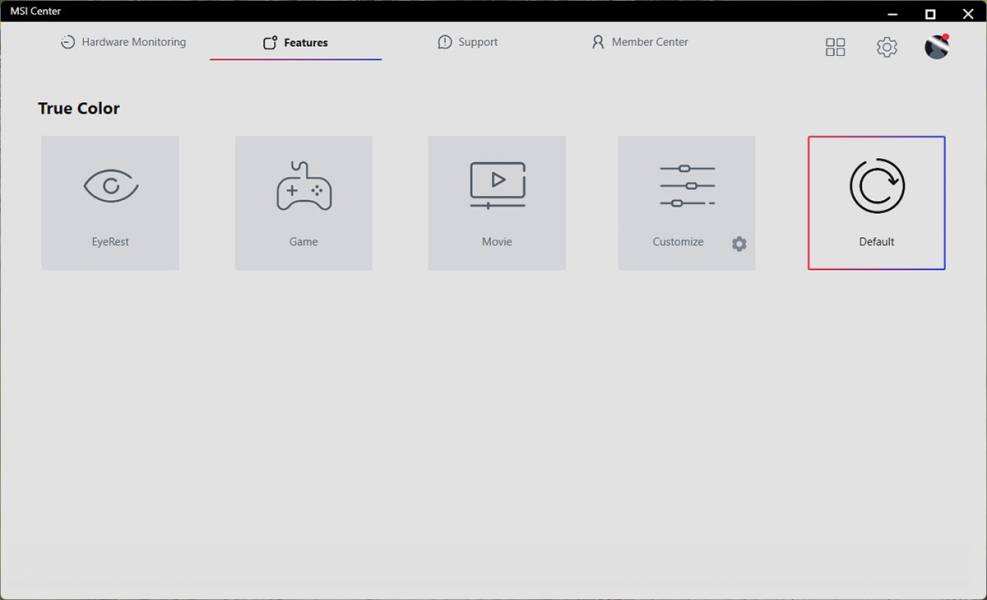Click the EyeRest mode label
The height and width of the screenshot is (600, 987).
pos(110,242)
